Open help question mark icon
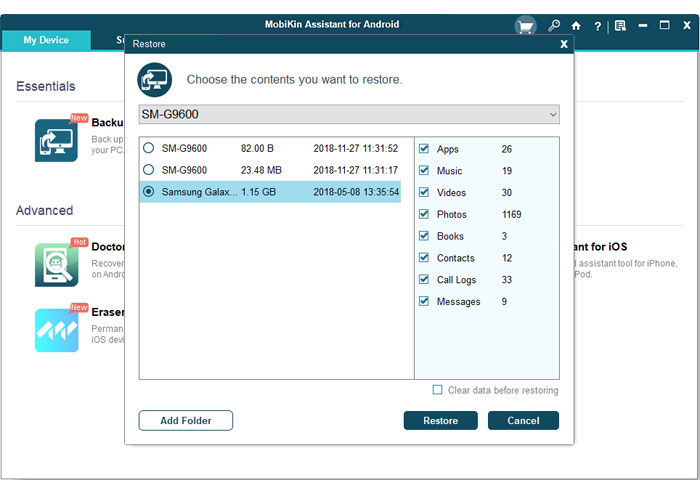 point(597,26)
